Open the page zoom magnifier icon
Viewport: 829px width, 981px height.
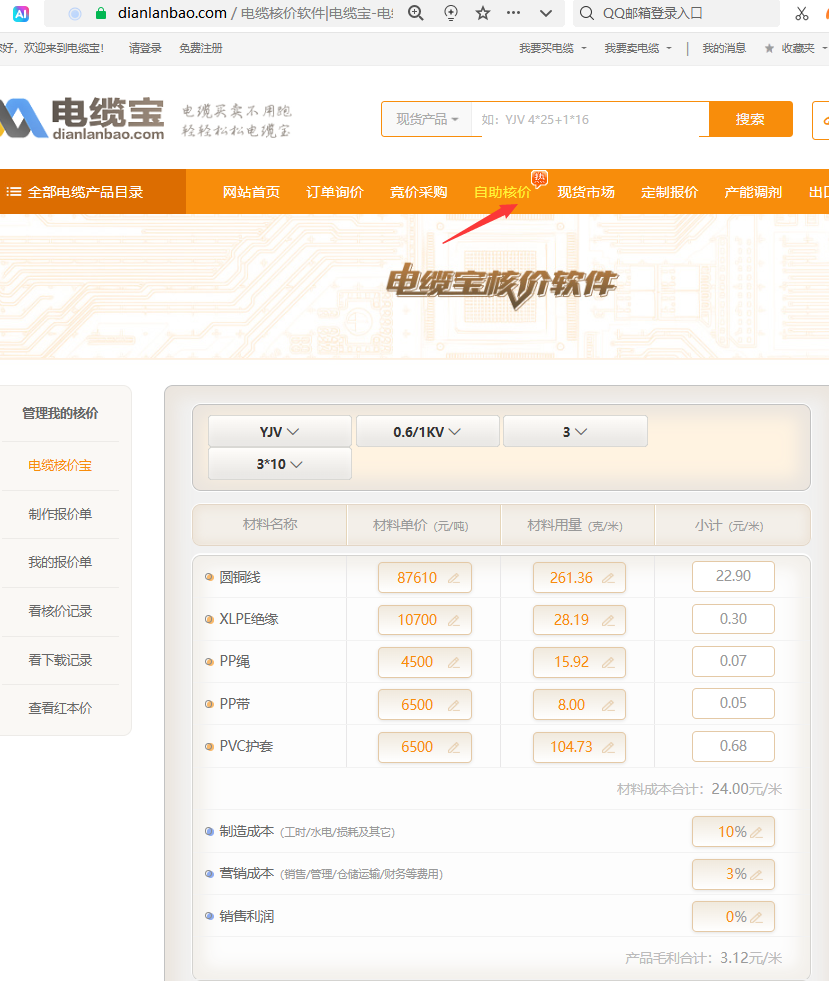(x=415, y=13)
